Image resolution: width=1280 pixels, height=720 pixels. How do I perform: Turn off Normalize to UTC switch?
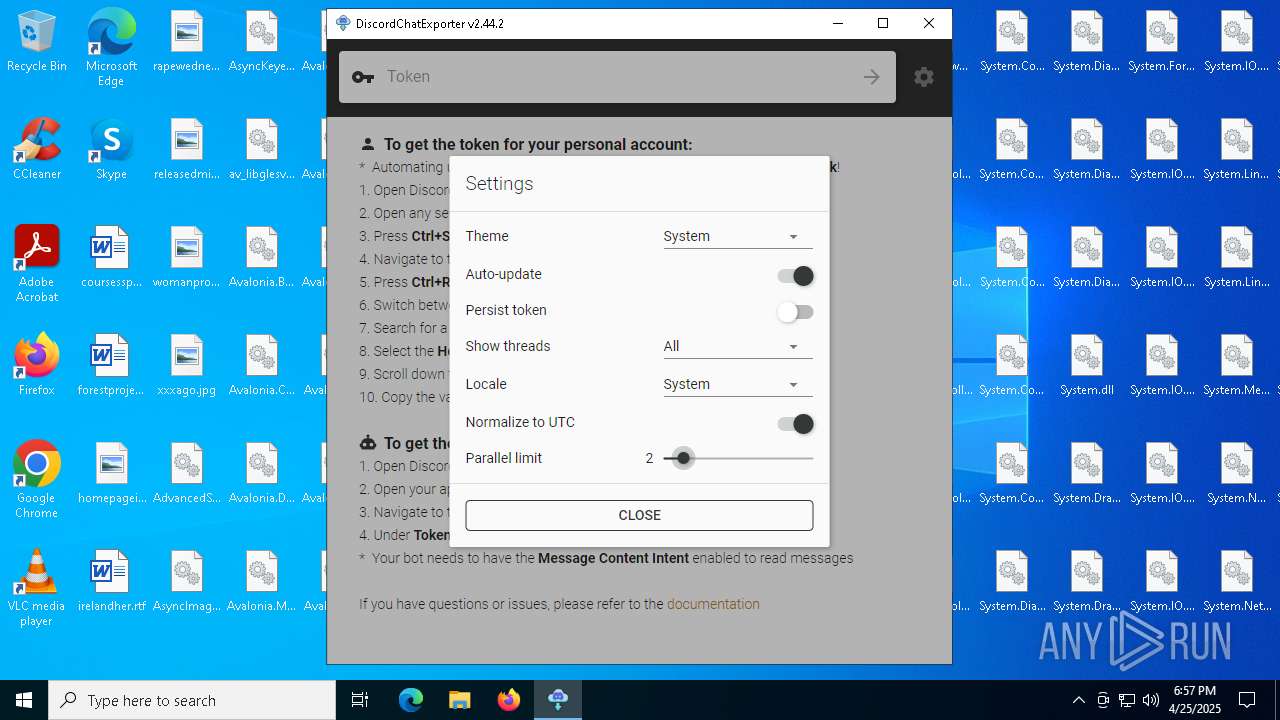coord(796,424)
